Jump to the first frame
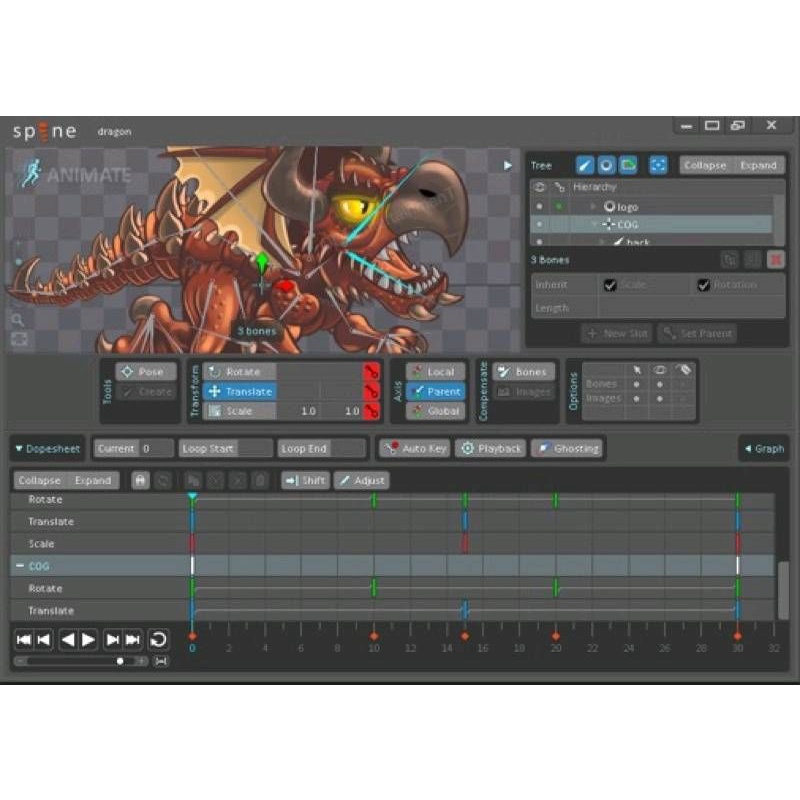Viewport: 800px width, 800px height. [x=23, y=639]
